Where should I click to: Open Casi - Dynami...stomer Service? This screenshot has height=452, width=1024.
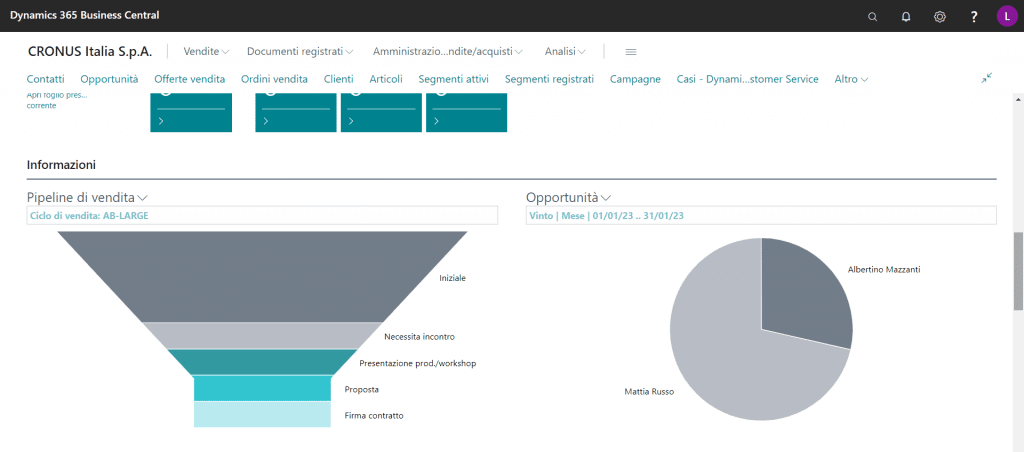coord(748,79)
